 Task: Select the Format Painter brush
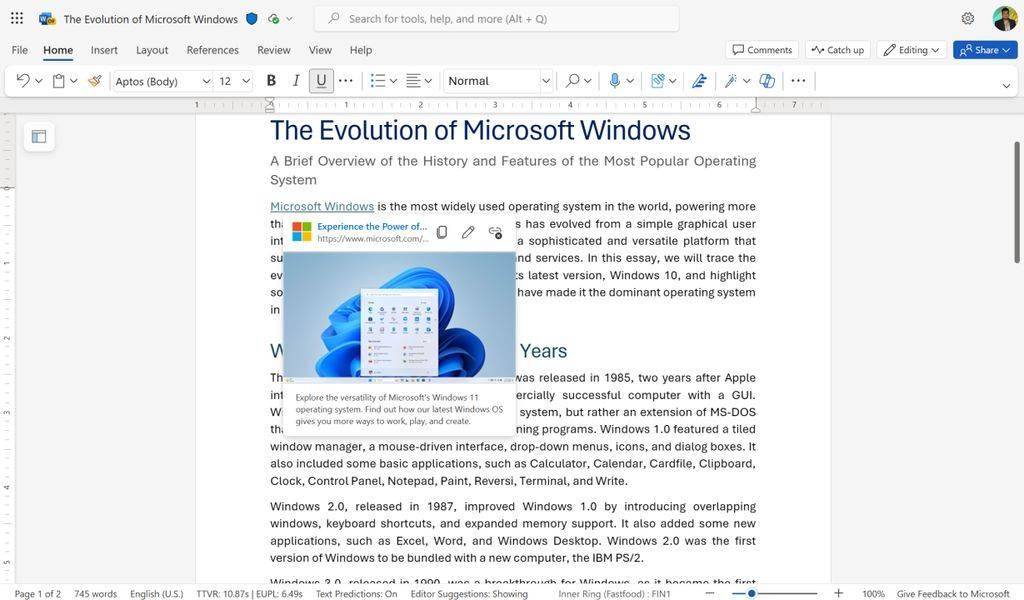[95, 81]
